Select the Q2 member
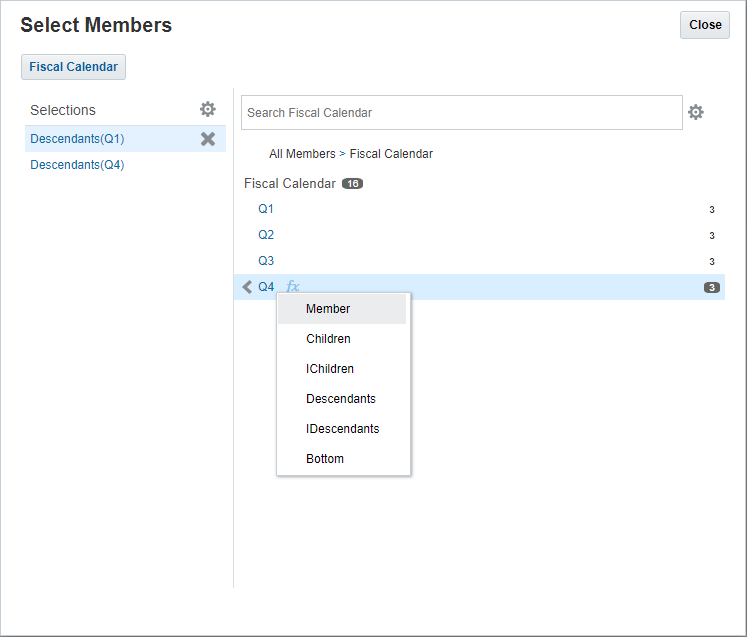The width and height of the screenshot is (747, 637). click(x=266, y=235)
